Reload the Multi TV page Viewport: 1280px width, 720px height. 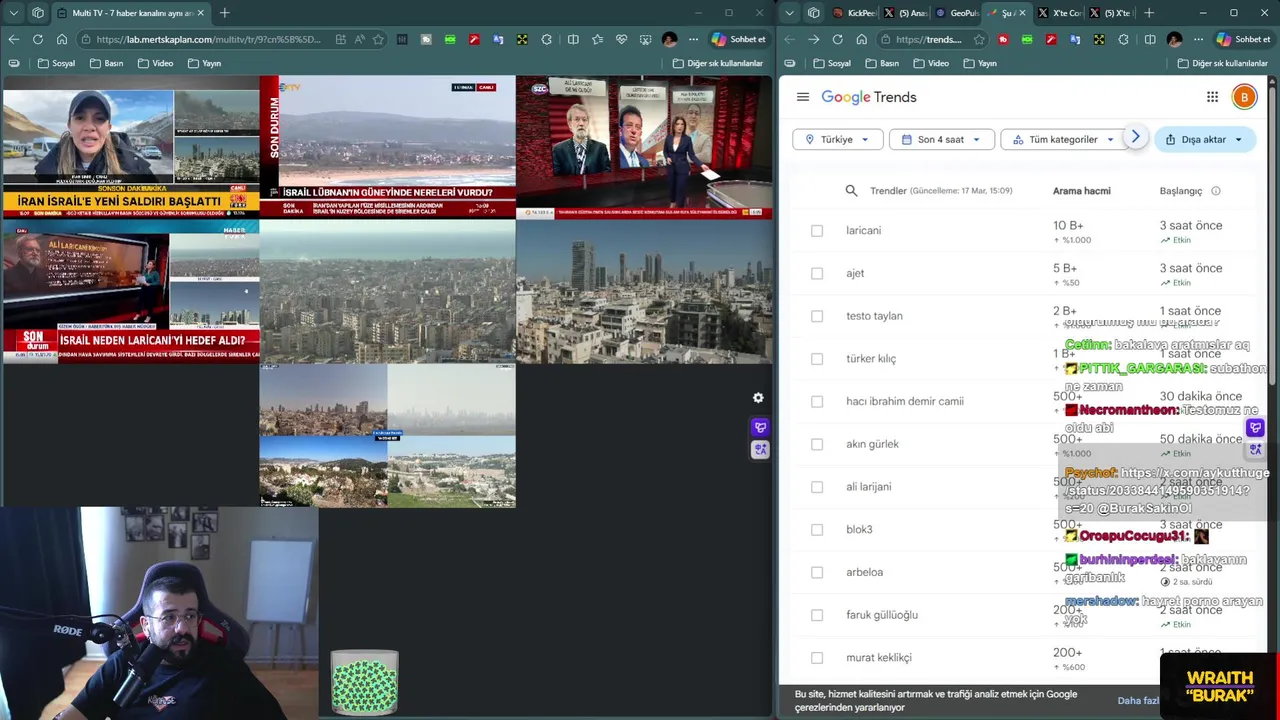point(37,39)
